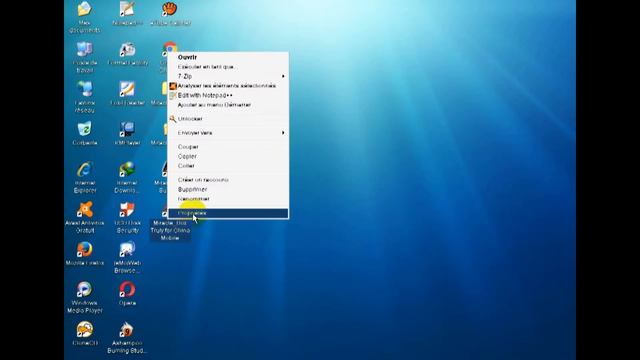
Task: Open the Mozilla Firefox shortcut
Action: tap(84, 249)
